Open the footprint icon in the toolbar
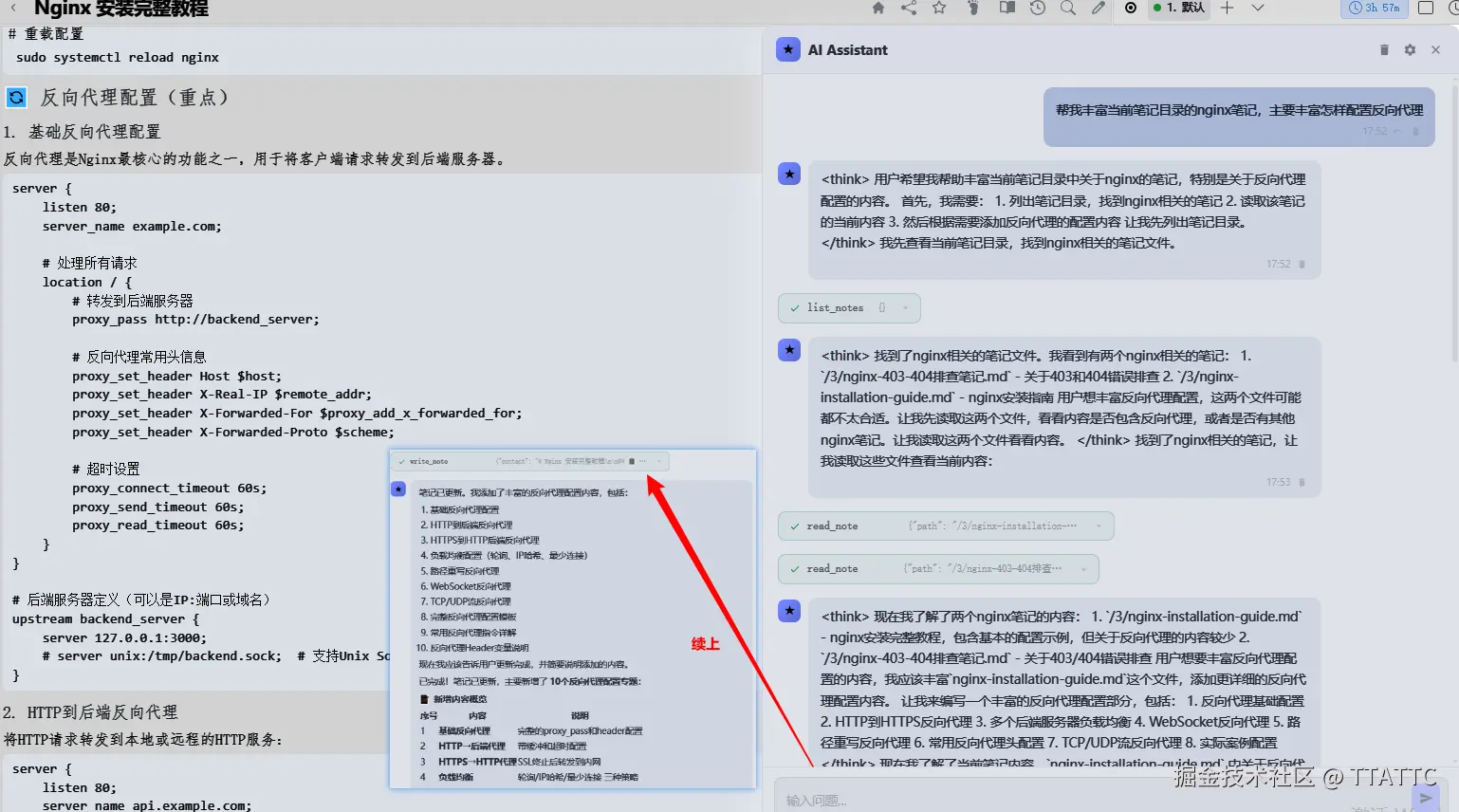The width and height of the screenshot is (1459, 812). pos(973,8)
